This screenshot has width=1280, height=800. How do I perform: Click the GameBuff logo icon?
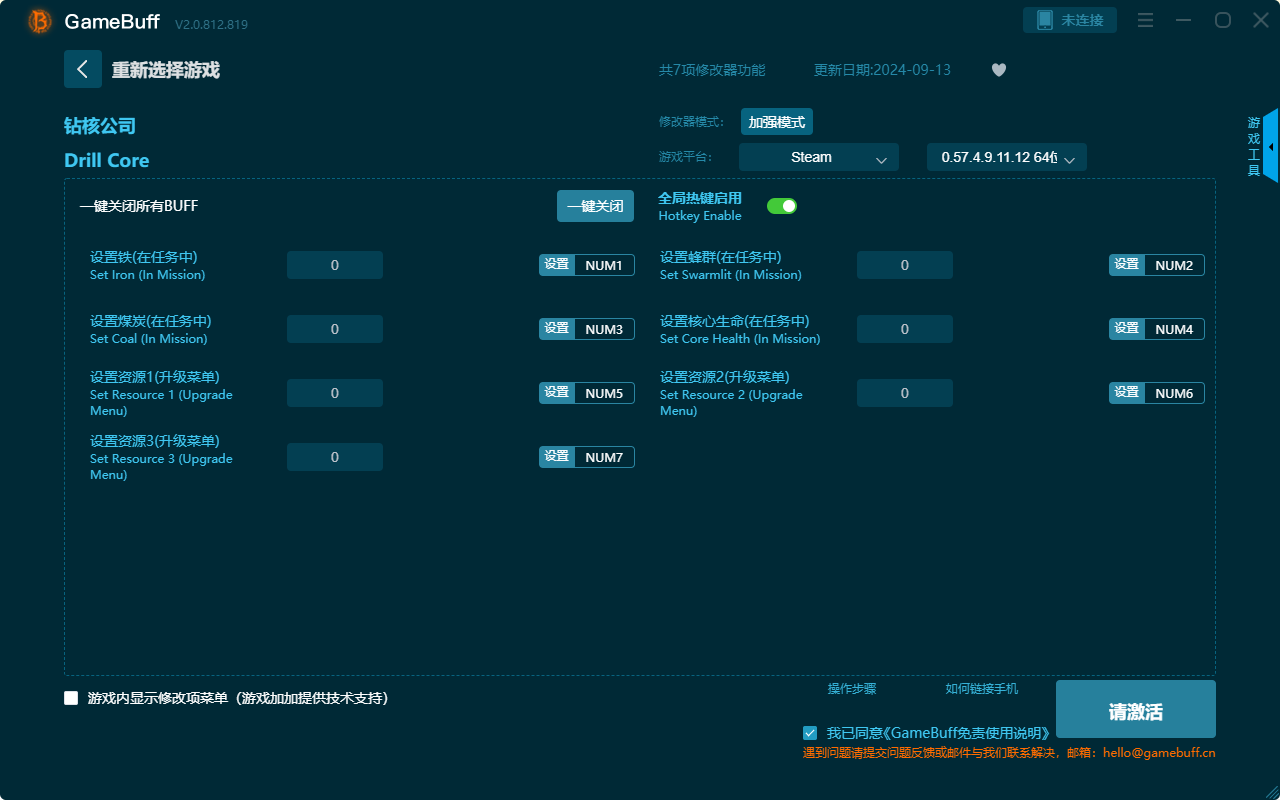tap(40, 21)
